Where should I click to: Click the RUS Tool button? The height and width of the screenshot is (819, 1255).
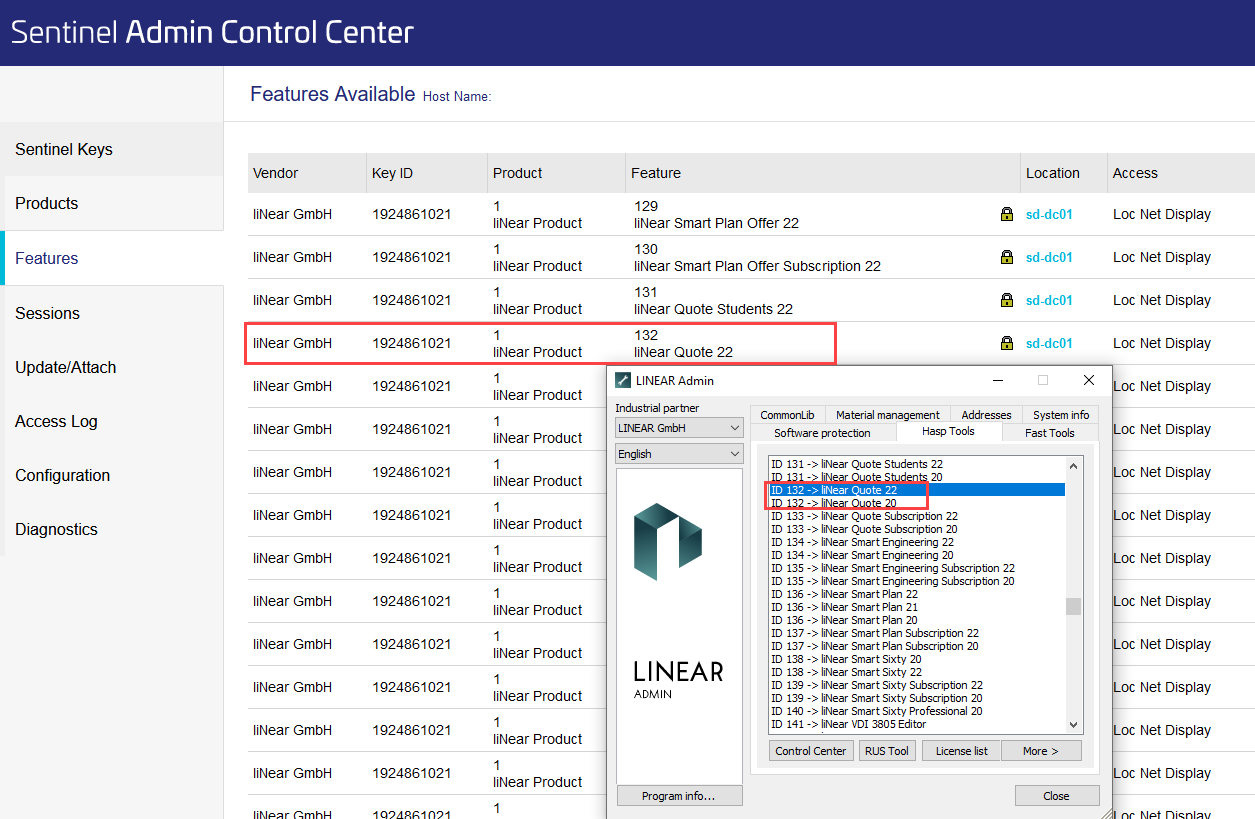pyautogui.click(x=887, y=750)
